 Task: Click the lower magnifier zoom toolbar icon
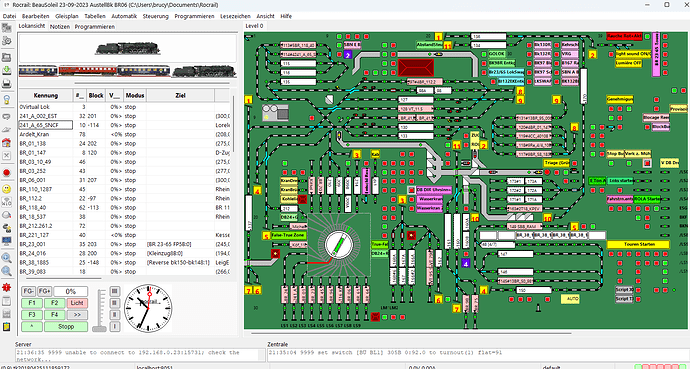[x=7, y=270]
